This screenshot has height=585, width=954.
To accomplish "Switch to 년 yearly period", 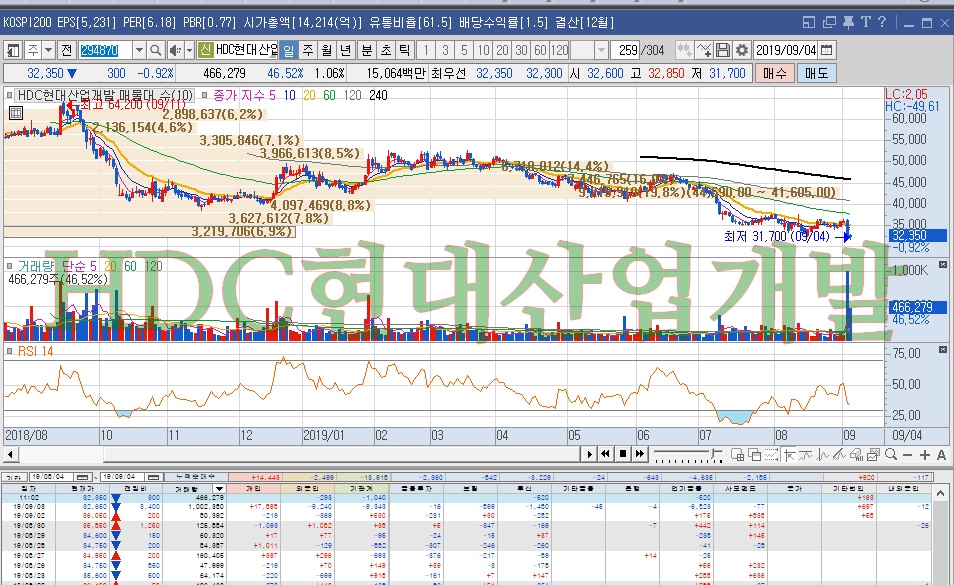I will 346,50.
